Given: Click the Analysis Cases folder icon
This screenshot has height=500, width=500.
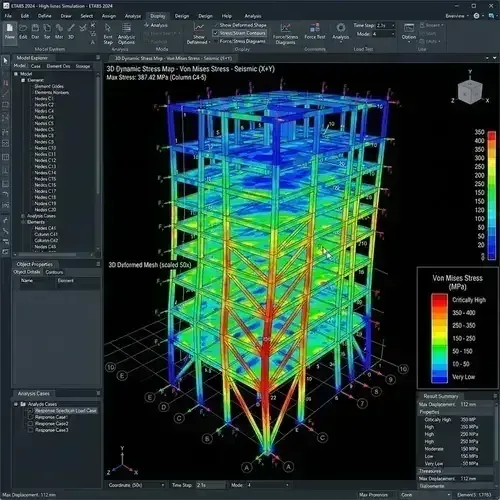Looking at the screenshot, I should [23, 404].
